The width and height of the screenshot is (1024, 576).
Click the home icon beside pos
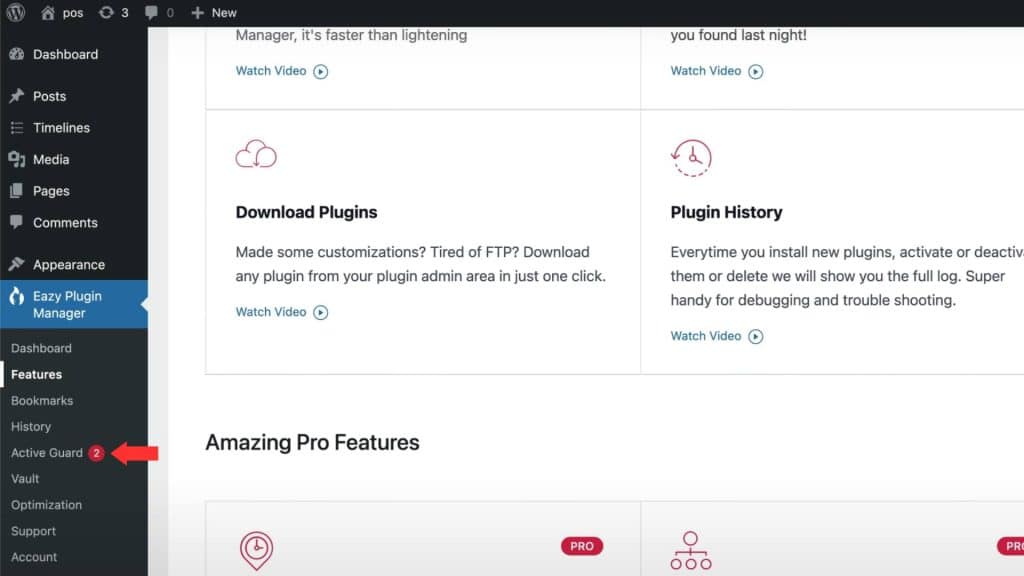pyautogui.click(x=48, y=12)
